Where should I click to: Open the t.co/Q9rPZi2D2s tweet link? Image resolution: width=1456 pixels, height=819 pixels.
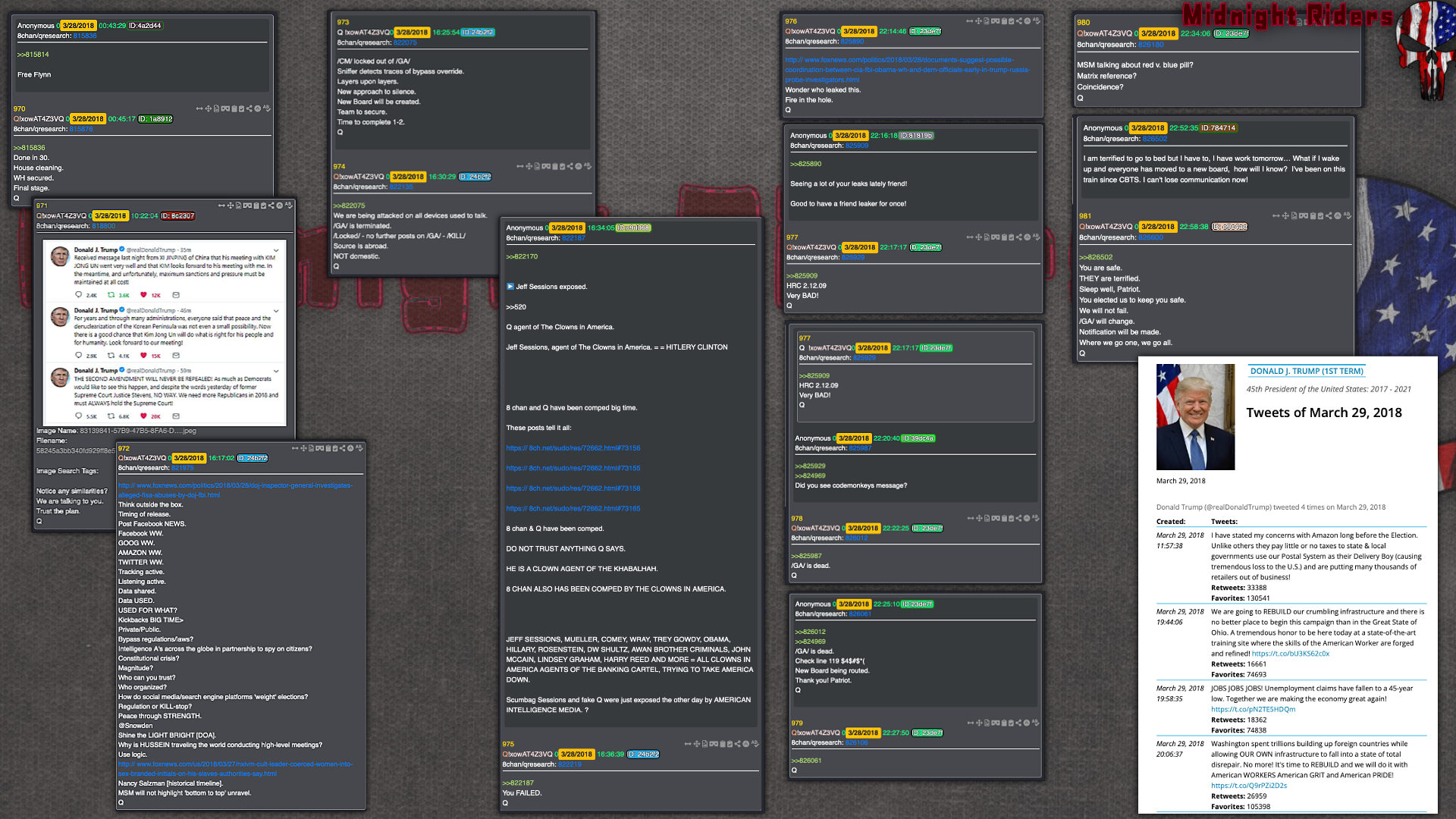pos(1249,786)
